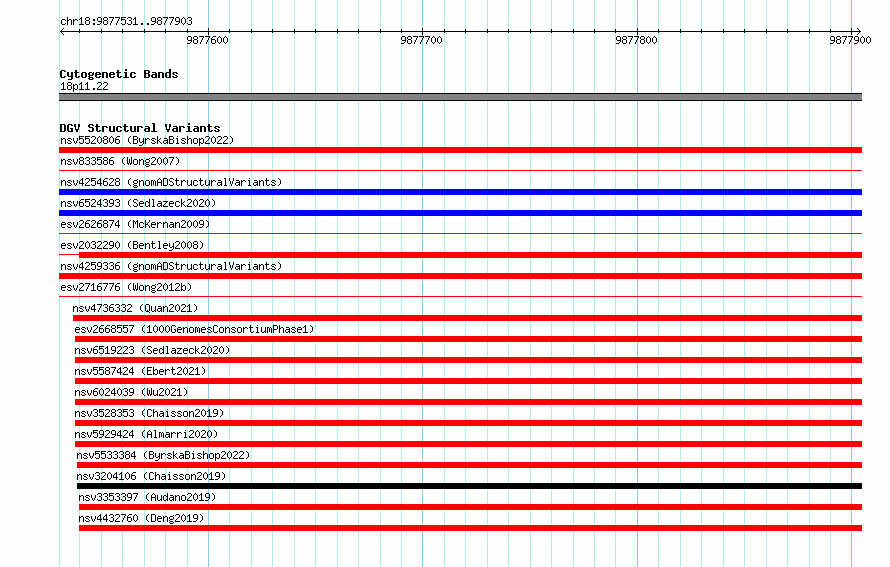Click esv2668557 (1000GenomesConsortiumPhase1) label
The image size is (890, 567).
[194, 329]
